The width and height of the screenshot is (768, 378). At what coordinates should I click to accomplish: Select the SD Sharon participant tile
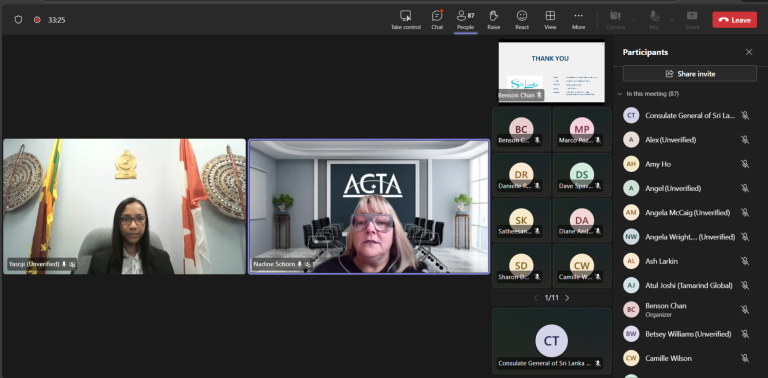521,266
